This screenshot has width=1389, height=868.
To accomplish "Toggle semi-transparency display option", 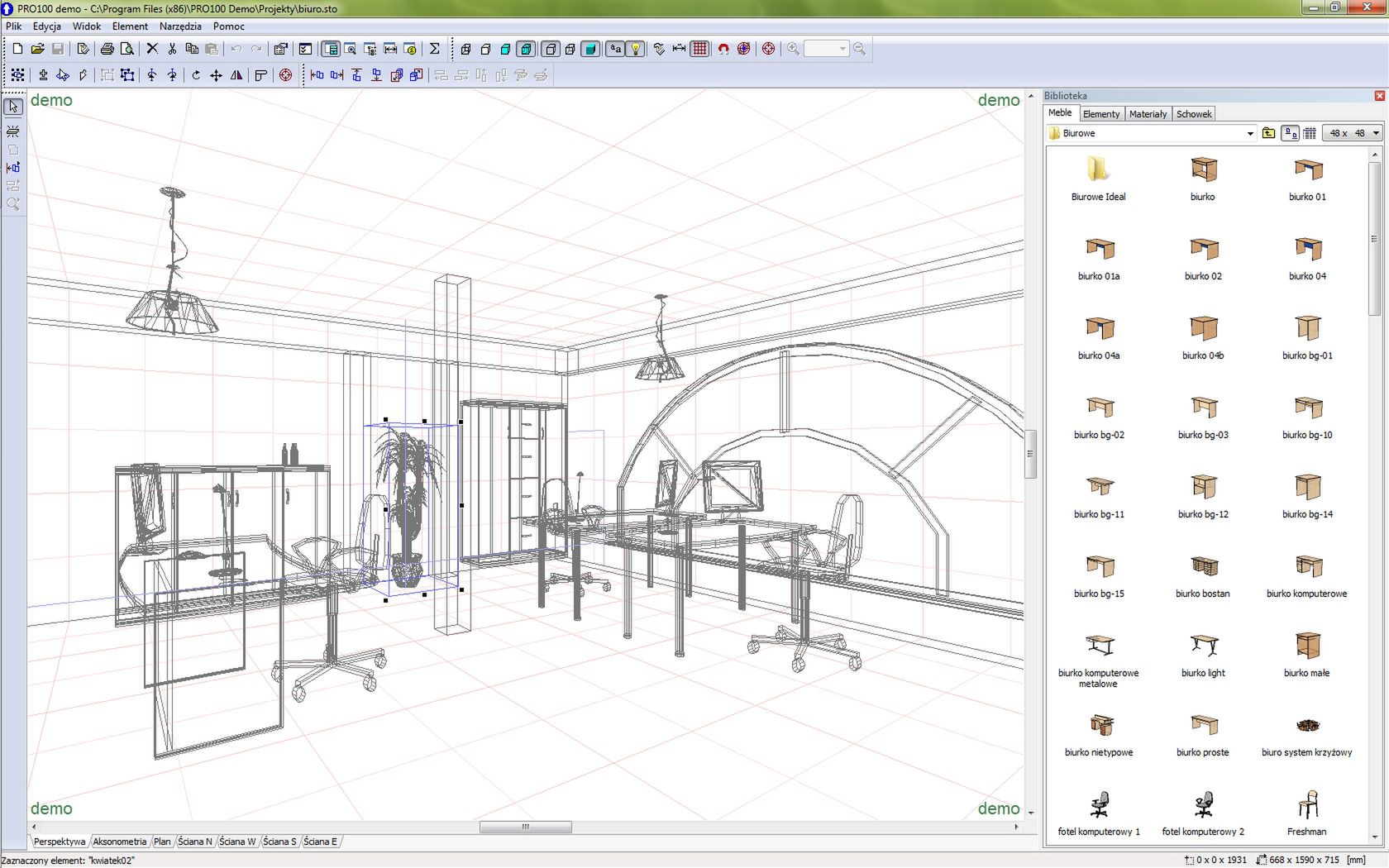I will [x=570, y=49].
